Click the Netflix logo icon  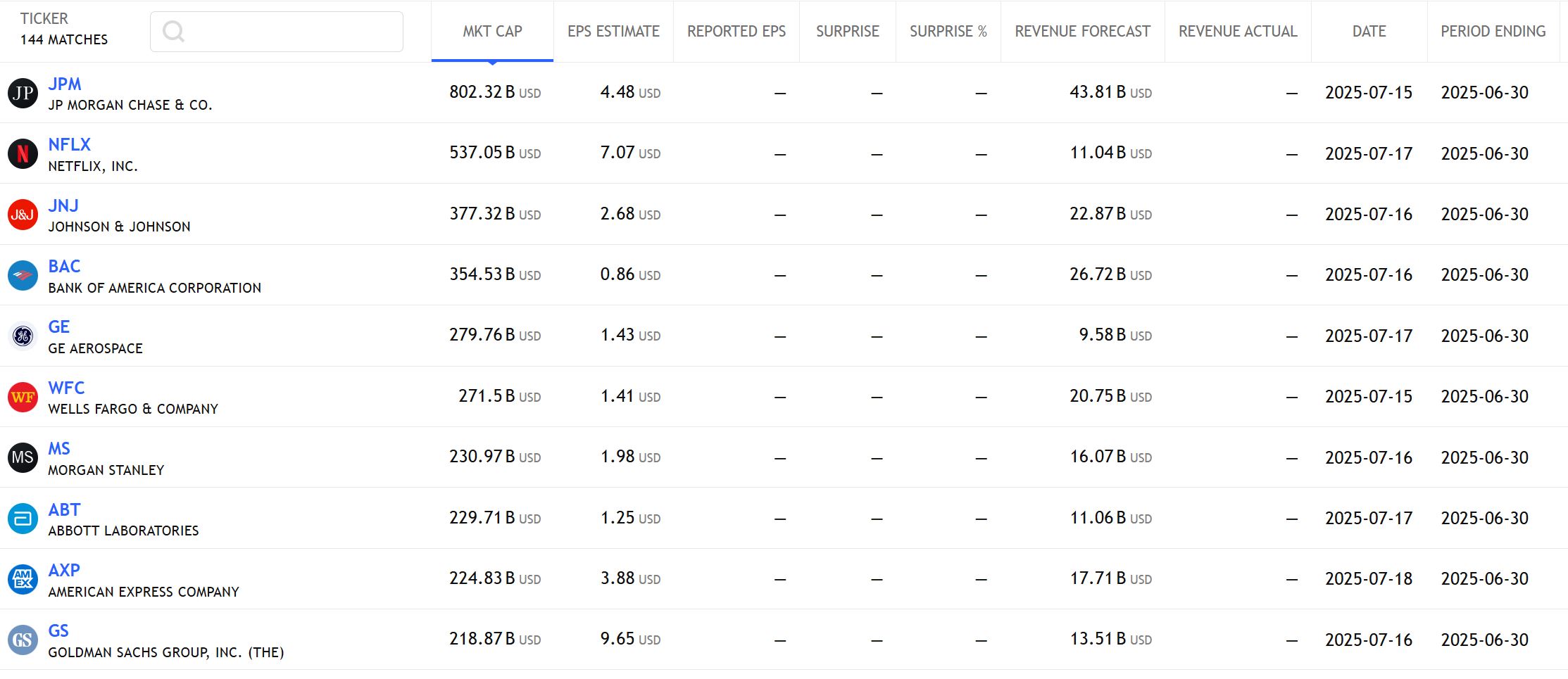[x=23, y=153]
